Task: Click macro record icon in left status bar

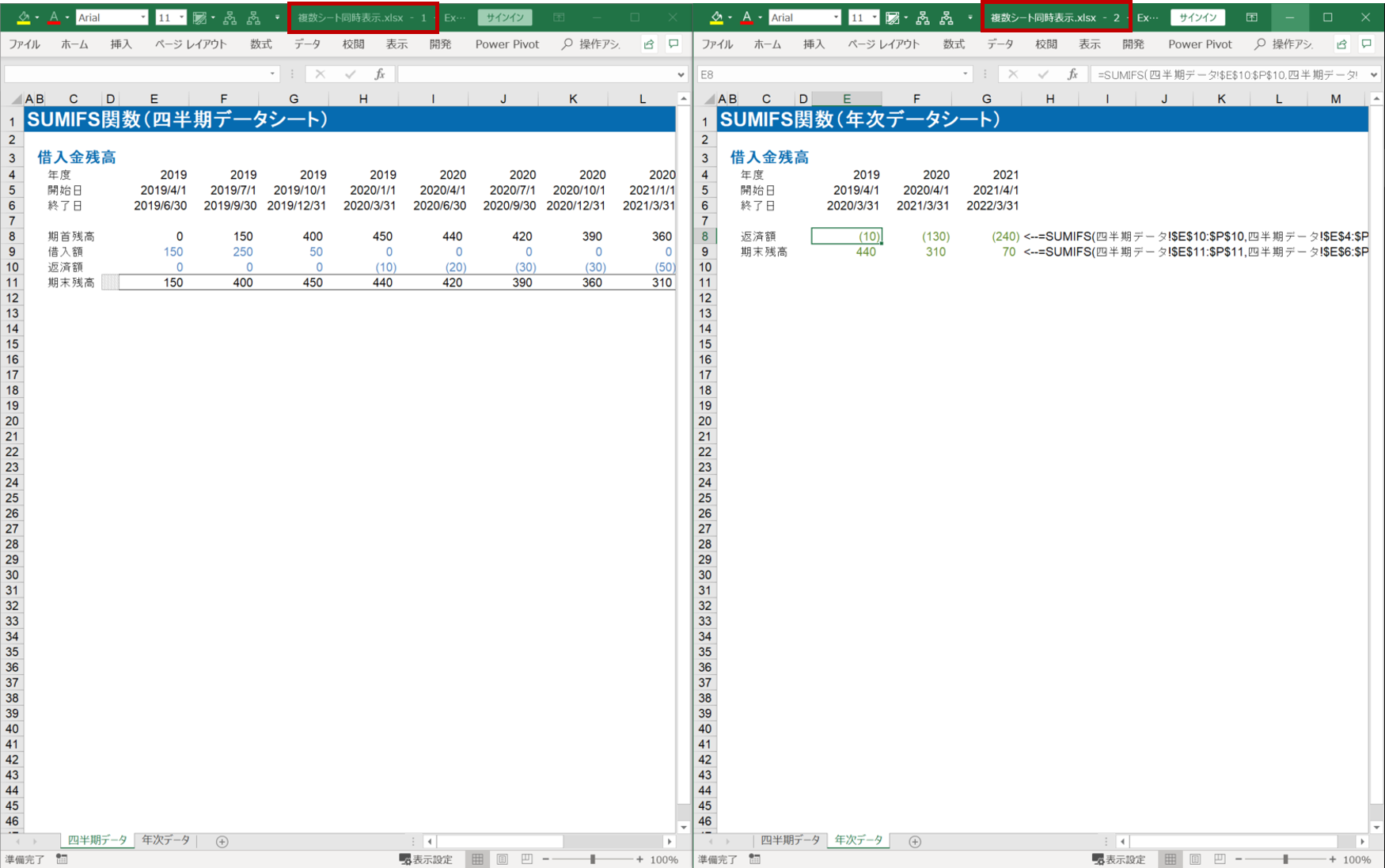Action: [62, 859]
